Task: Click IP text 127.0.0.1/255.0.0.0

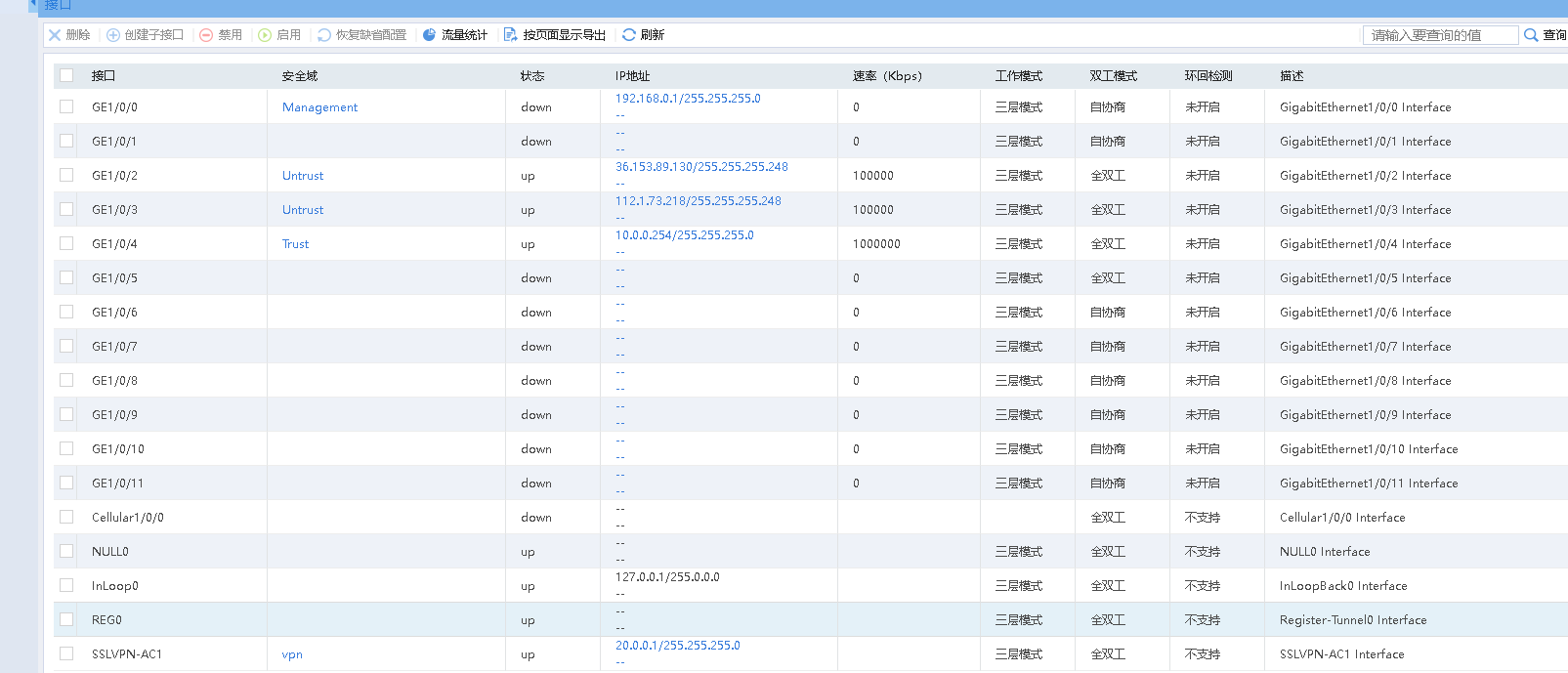Action: coord(667,577)
